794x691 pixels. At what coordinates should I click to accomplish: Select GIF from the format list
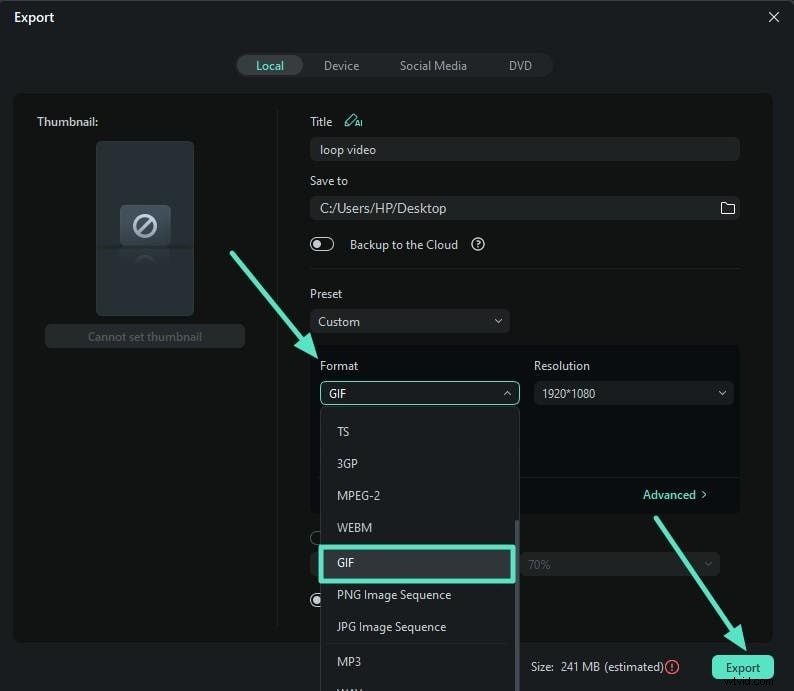point(416,563)
